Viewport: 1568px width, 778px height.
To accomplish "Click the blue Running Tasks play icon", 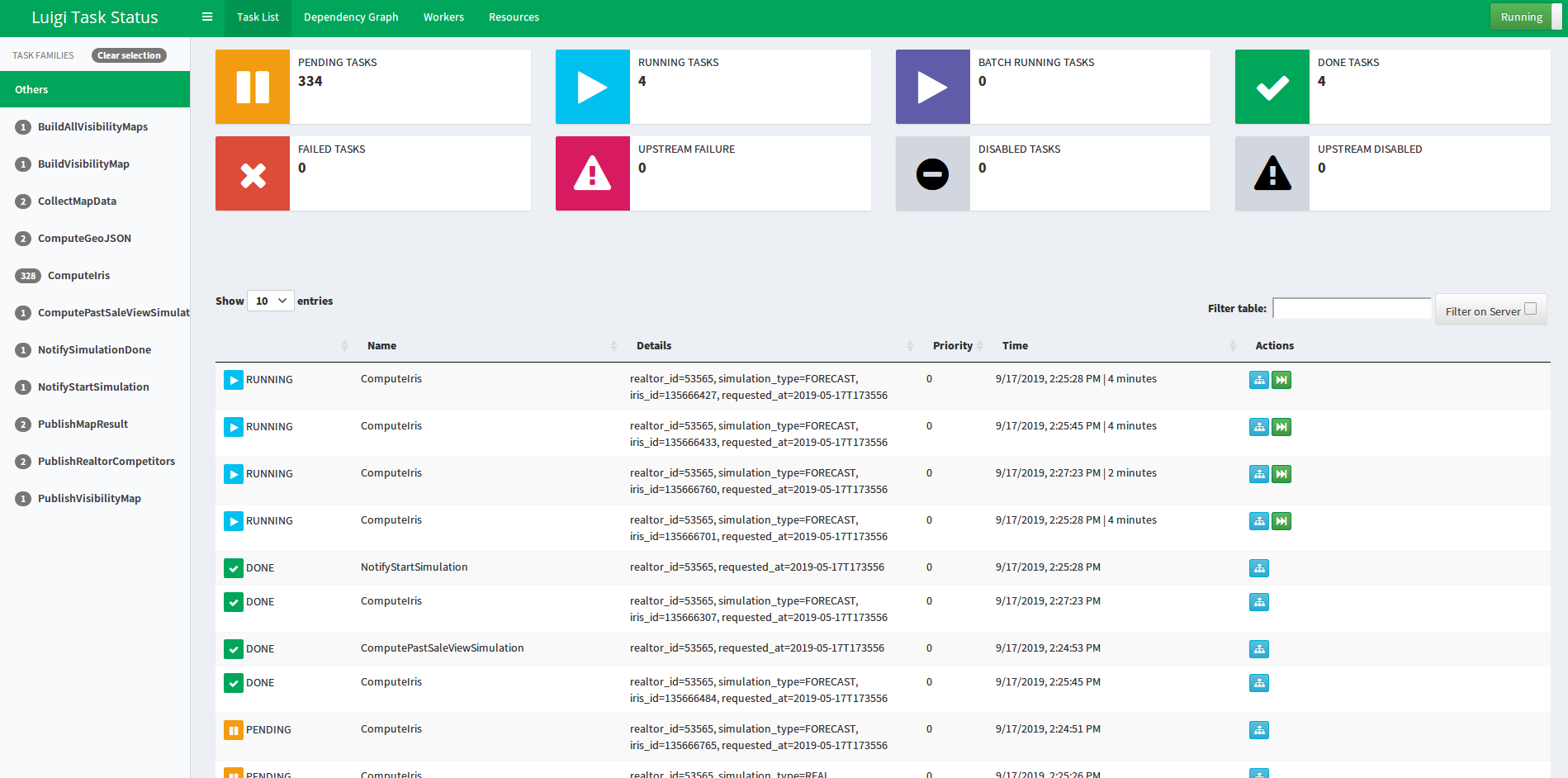I will 593,87.
